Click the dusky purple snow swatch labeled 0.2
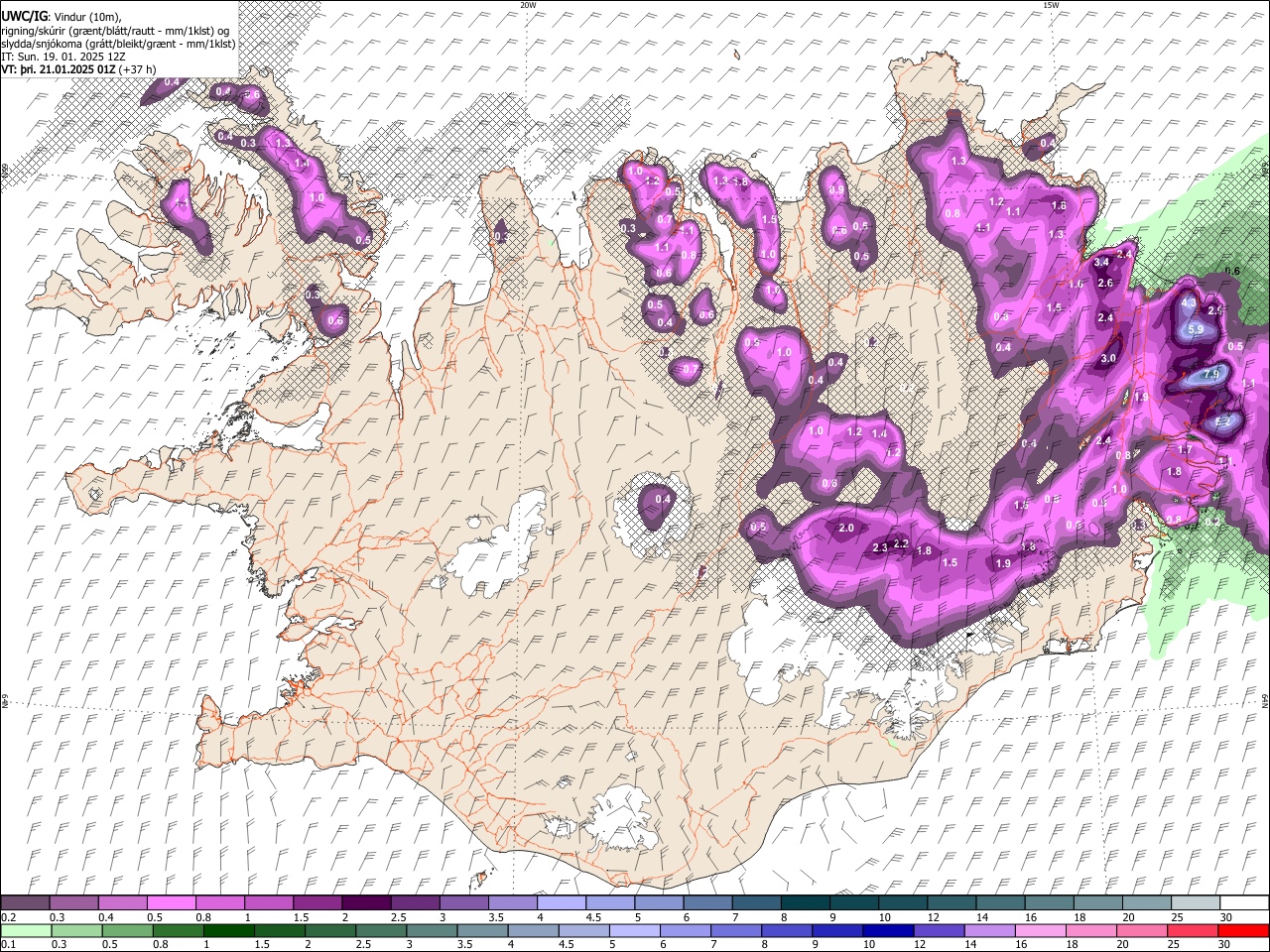 pos(27,903)
